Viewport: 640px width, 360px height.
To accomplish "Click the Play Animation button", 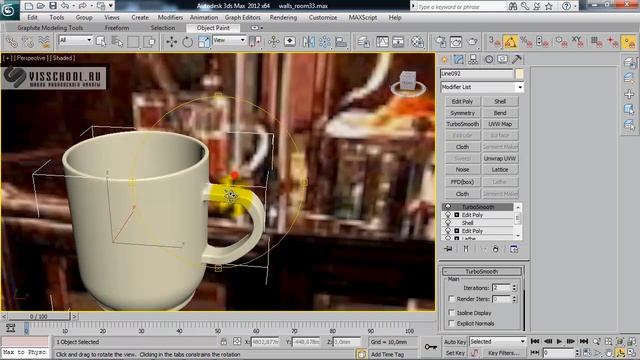I will click(x=559, y=341).
